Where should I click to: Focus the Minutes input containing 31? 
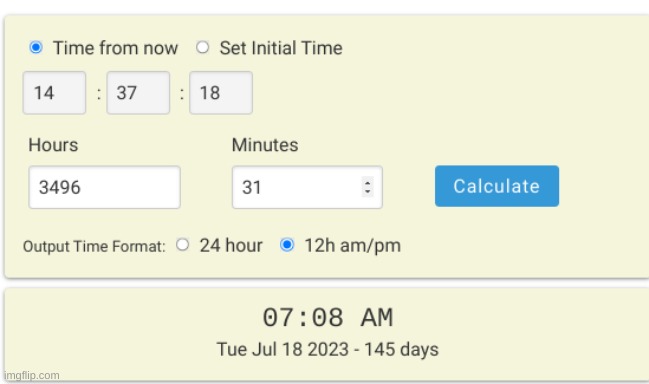tap(307, 187)
